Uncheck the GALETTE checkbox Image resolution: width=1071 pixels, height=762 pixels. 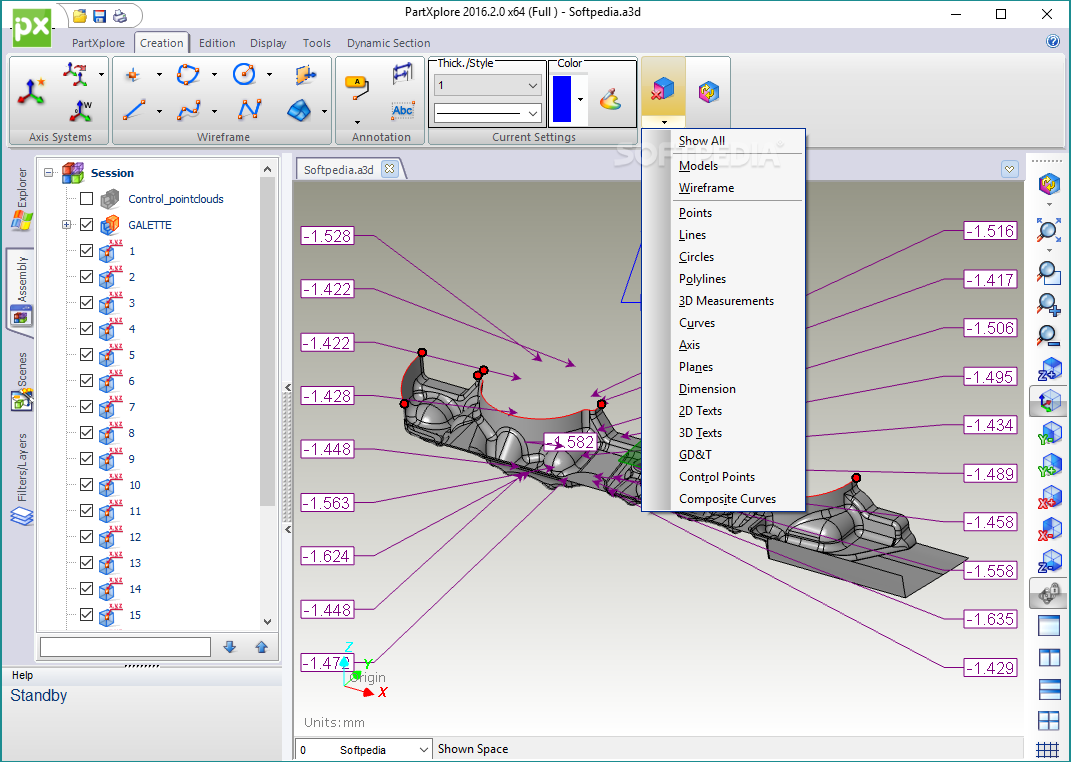pyautogui.click(x=86, y=225)
